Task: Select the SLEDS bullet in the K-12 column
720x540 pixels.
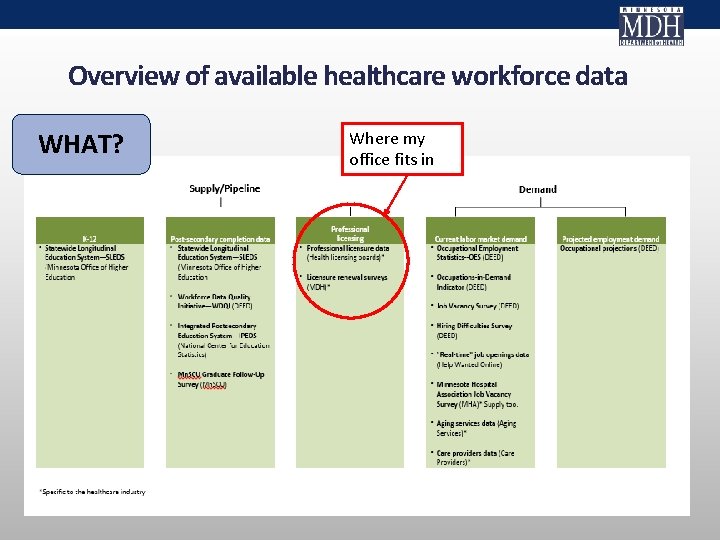Action: pyautogui.click(x=86, y=263)
